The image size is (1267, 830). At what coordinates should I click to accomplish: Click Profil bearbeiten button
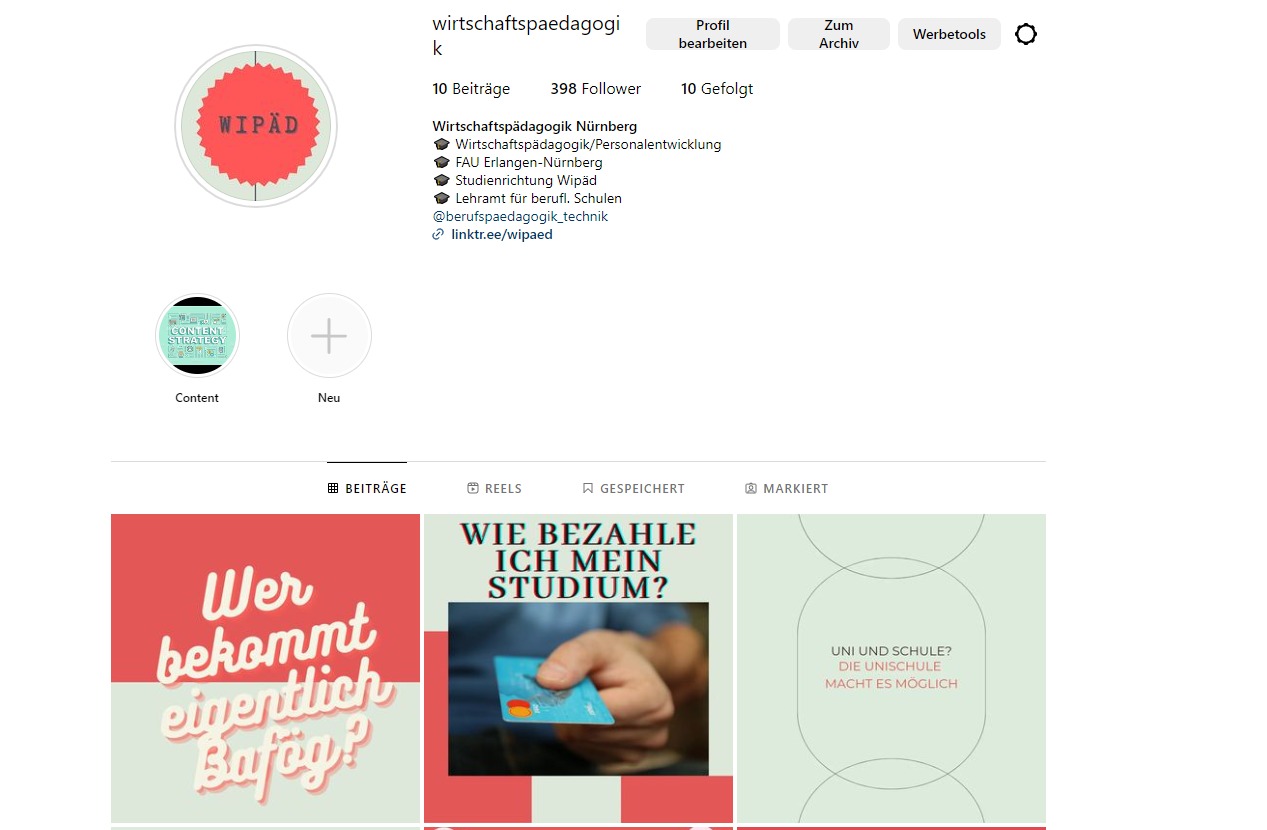coord(713,34)
